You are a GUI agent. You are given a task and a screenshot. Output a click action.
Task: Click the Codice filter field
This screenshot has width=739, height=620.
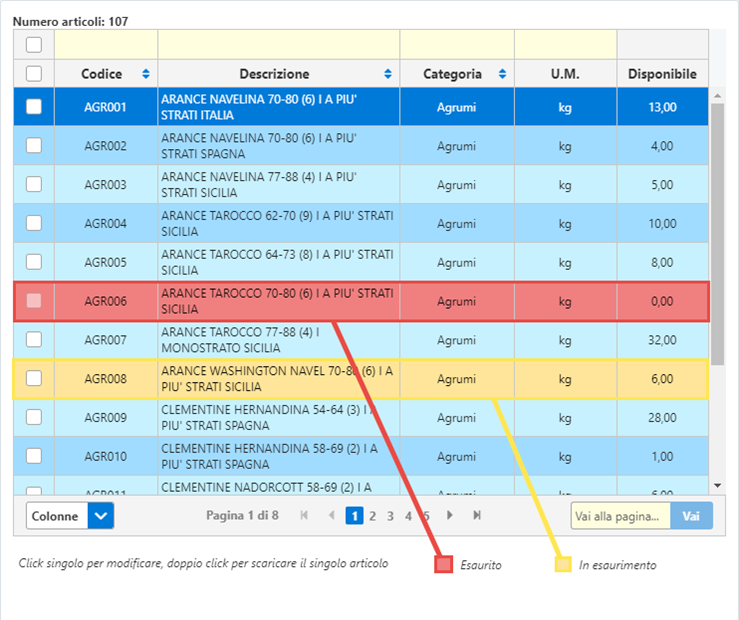tap(106, 45)
